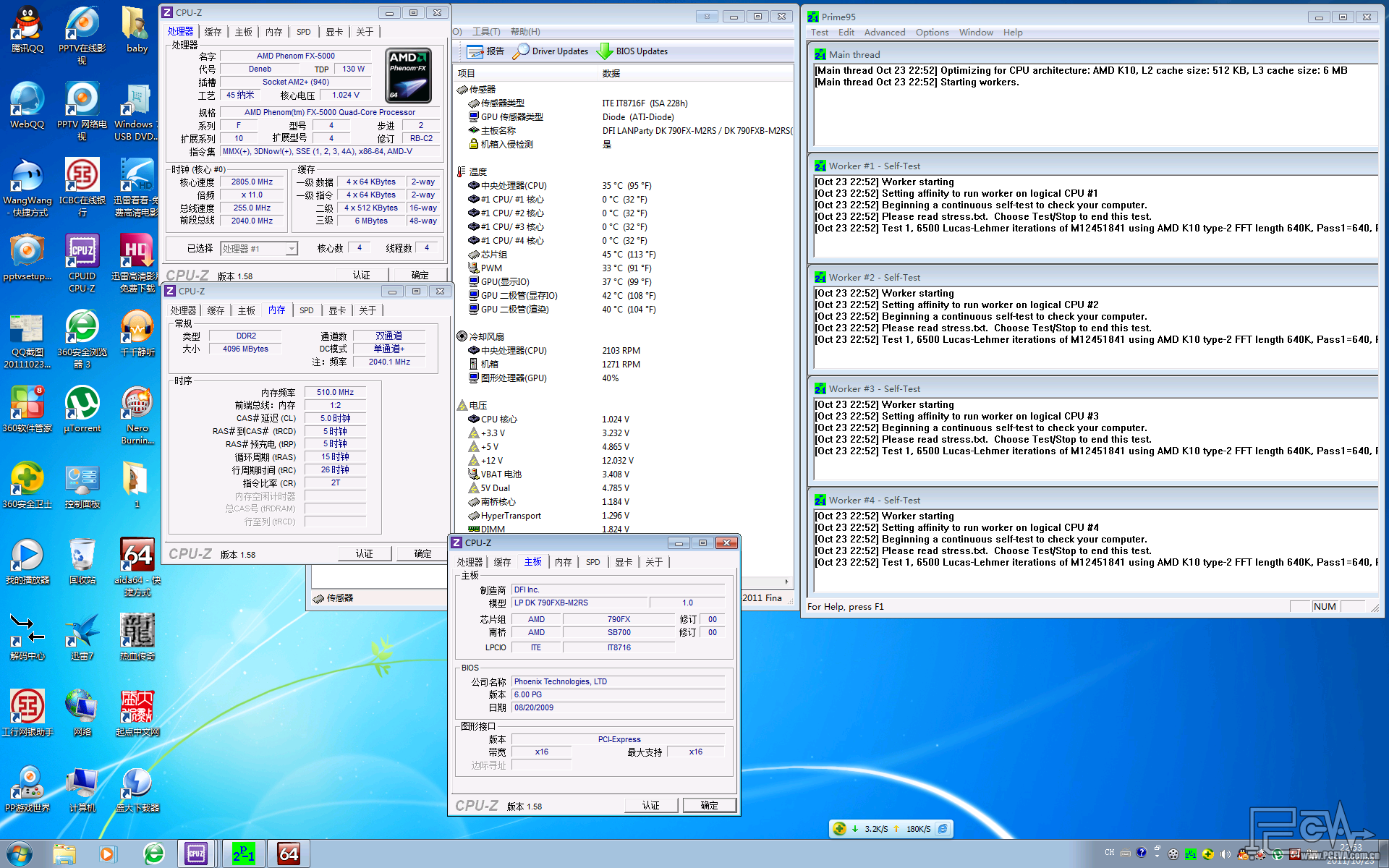Launch WebQQ desktop shortcut

point(27,106)
